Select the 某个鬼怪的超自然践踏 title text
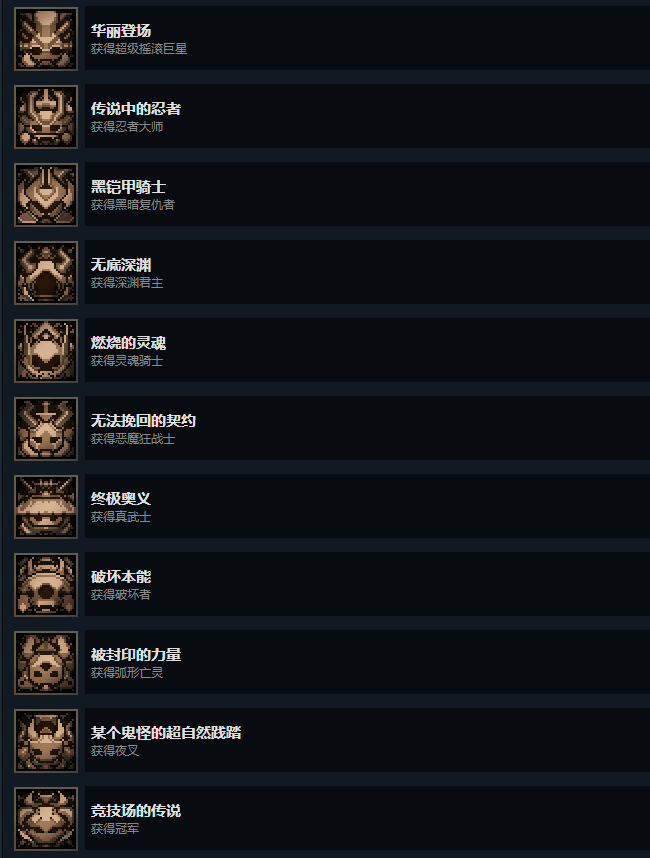 pos(166,733)
